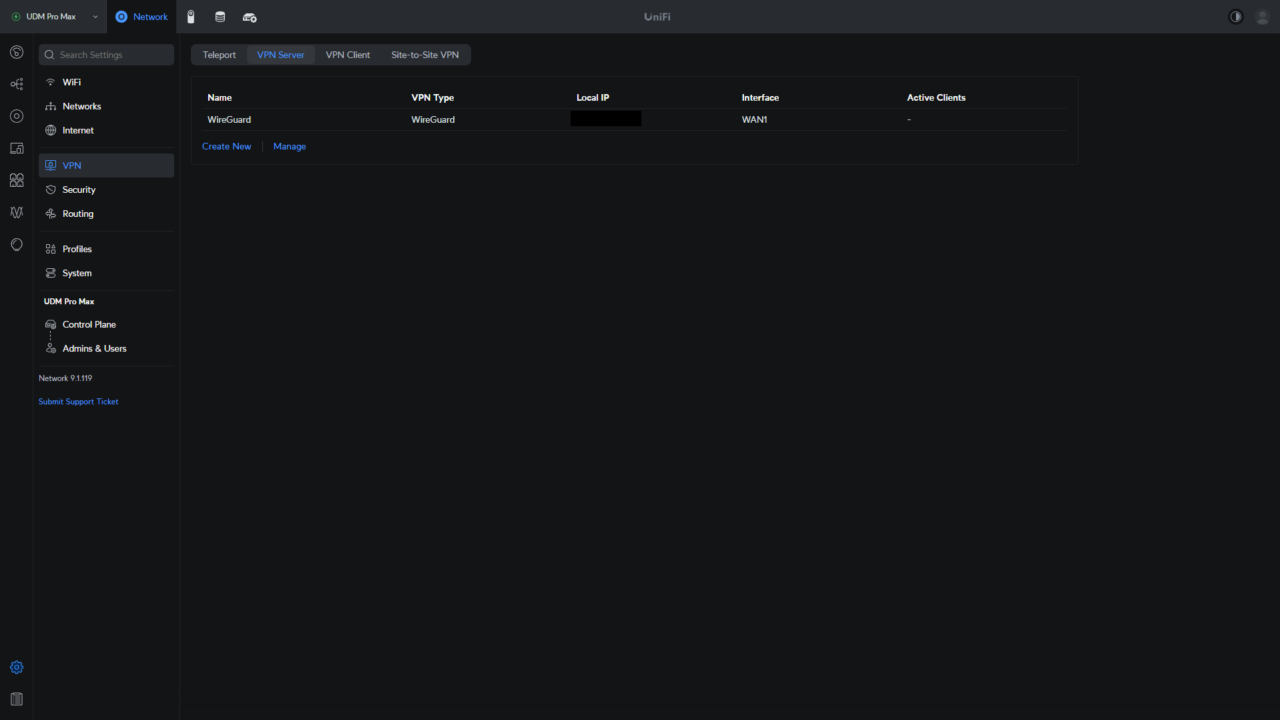The height and width of the screenshot is (720, 1280).
Task: Open System settings in the sidebar
Action: tap(106, 273)
